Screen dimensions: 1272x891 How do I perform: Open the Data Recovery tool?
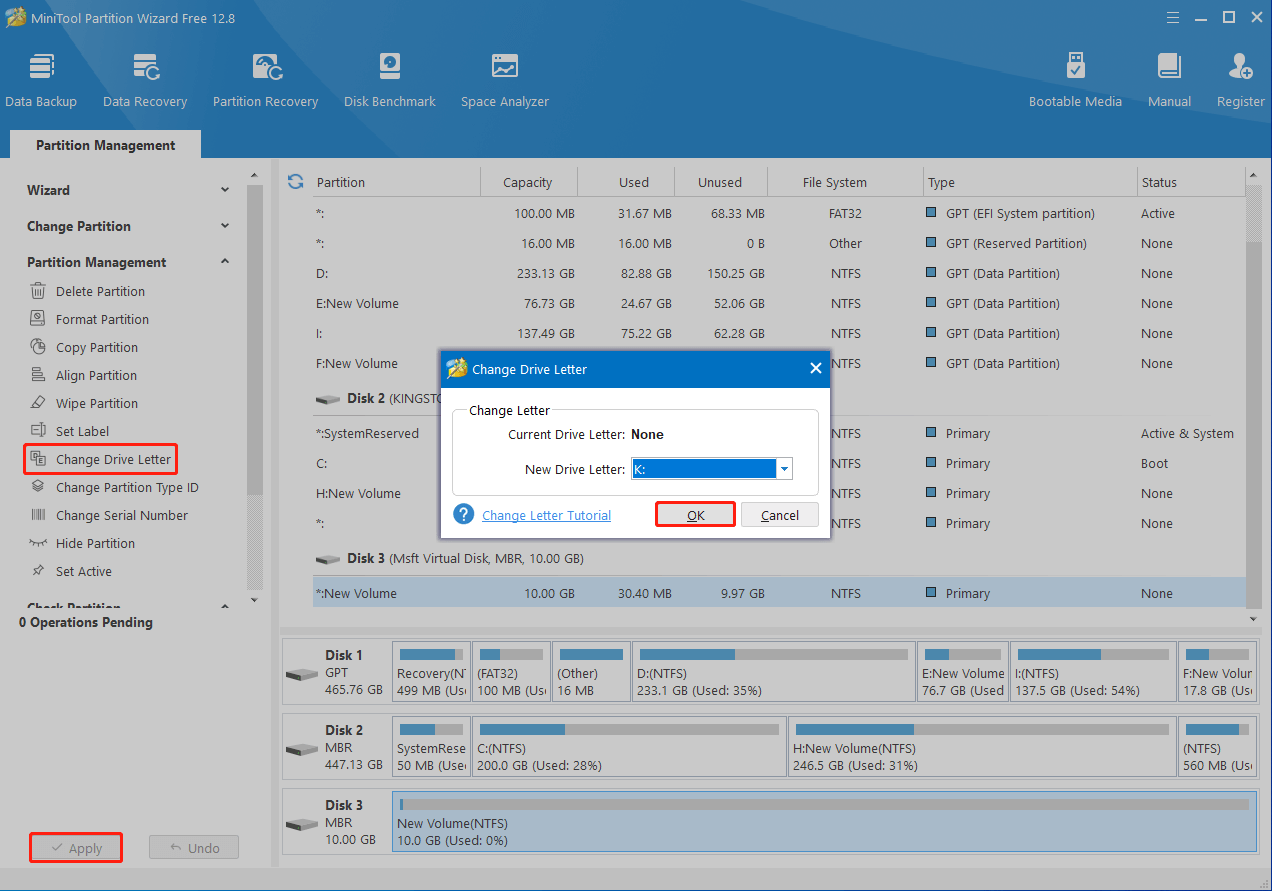point(145,78)
